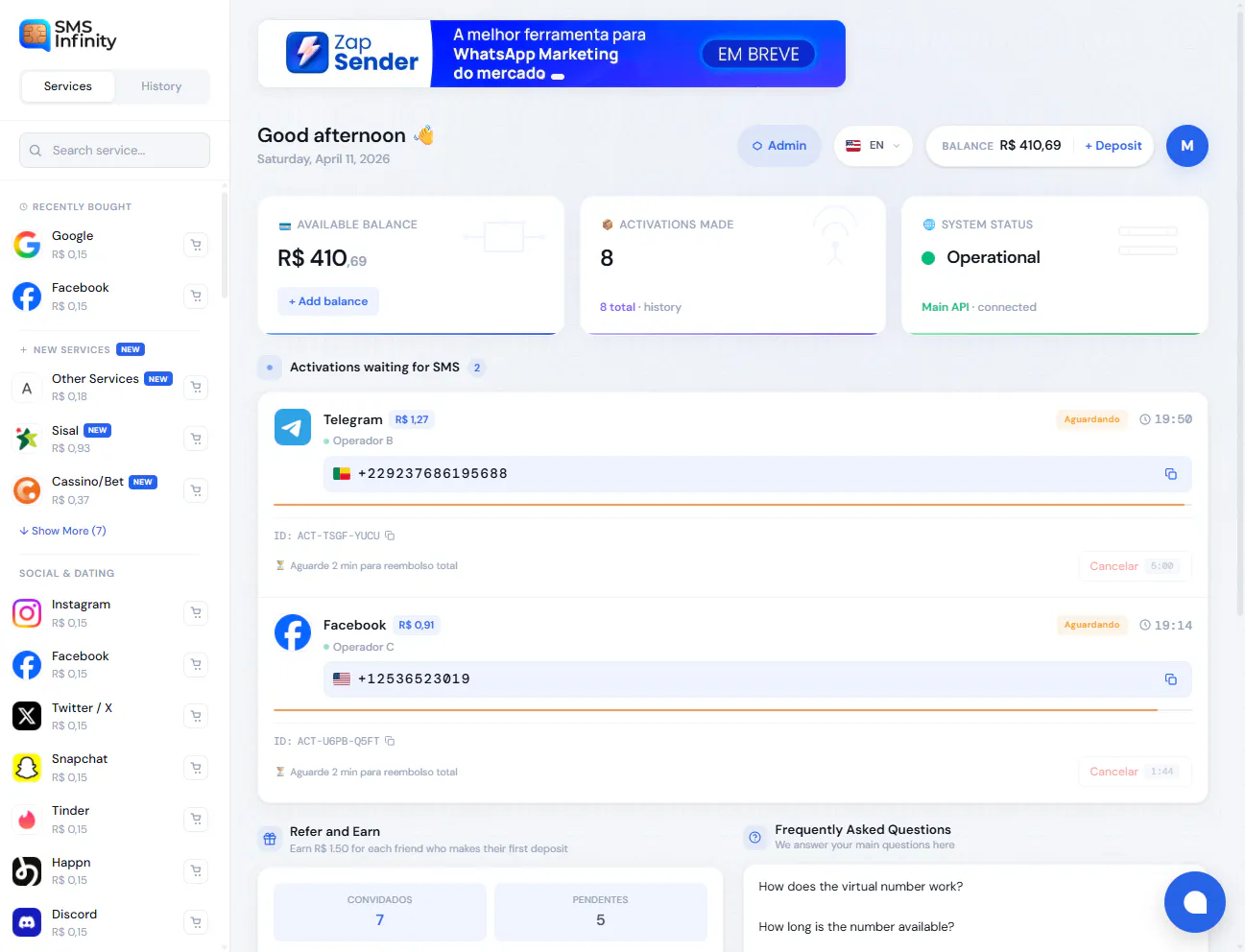Click the Refer and Earn gift icon

point(270,839)
